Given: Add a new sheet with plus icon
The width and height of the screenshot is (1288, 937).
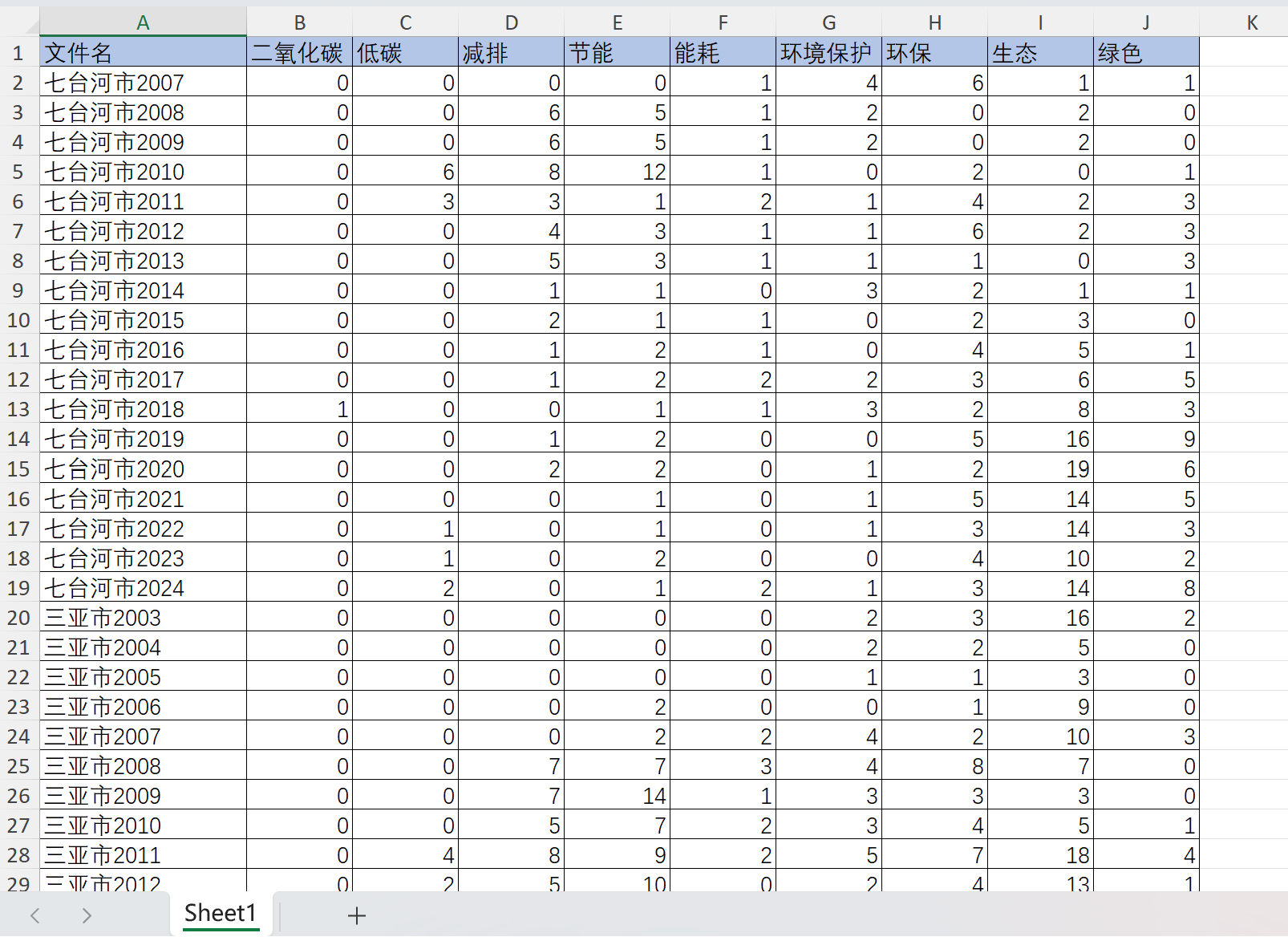Looking at the screenshot, I should (357, 915).
